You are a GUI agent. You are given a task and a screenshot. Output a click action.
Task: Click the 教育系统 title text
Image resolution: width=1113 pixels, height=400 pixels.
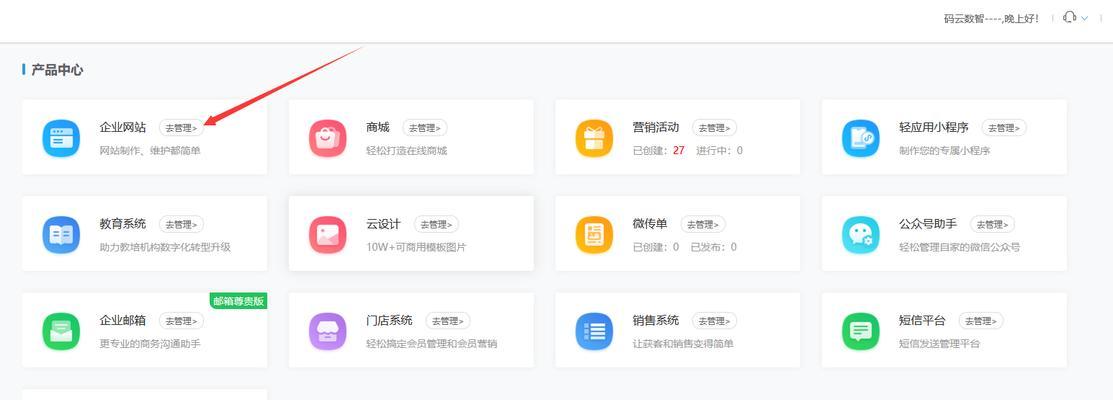(x=123, y=224)
